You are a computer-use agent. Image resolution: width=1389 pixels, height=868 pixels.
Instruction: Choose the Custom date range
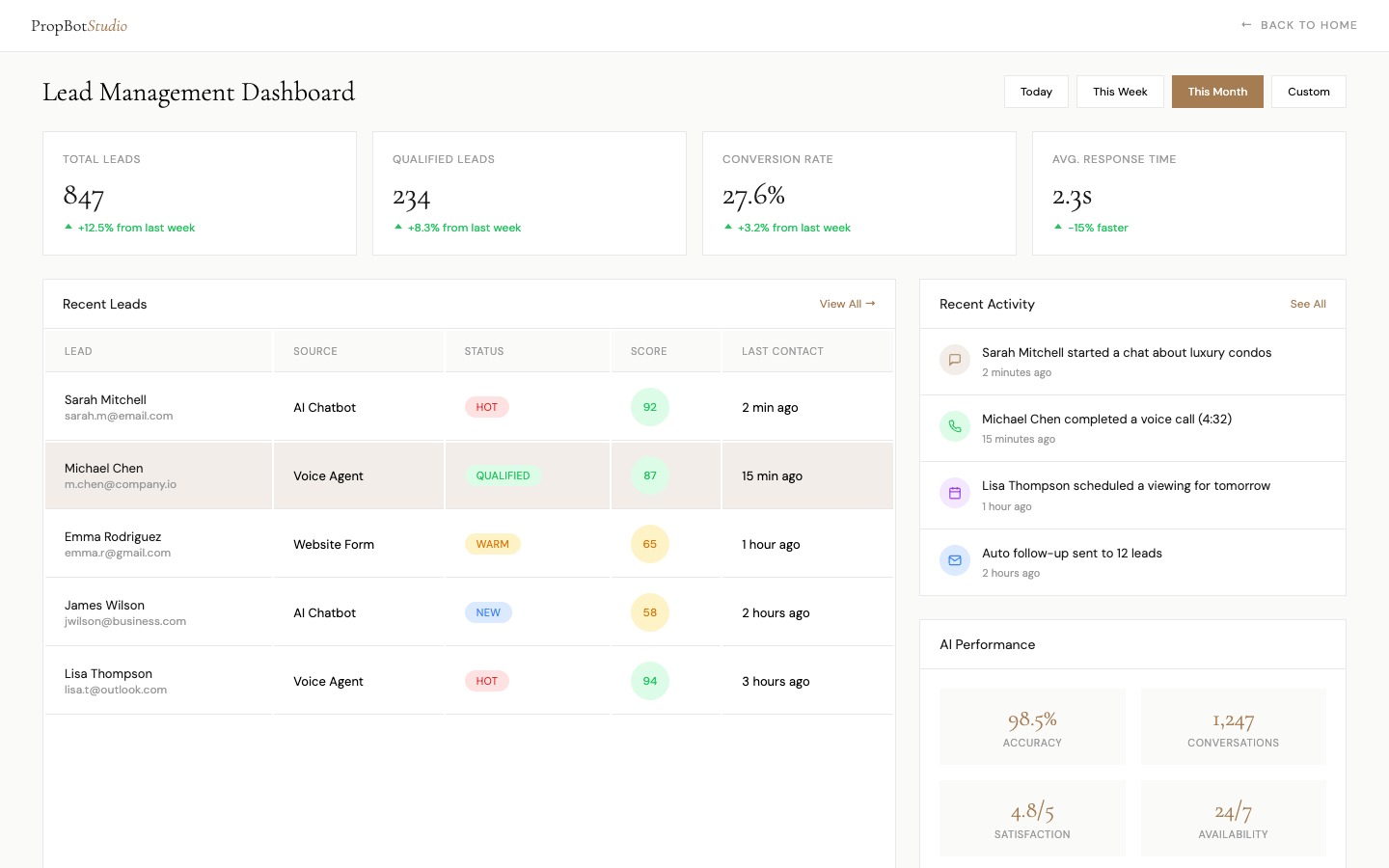click(x=1309, y=92)
